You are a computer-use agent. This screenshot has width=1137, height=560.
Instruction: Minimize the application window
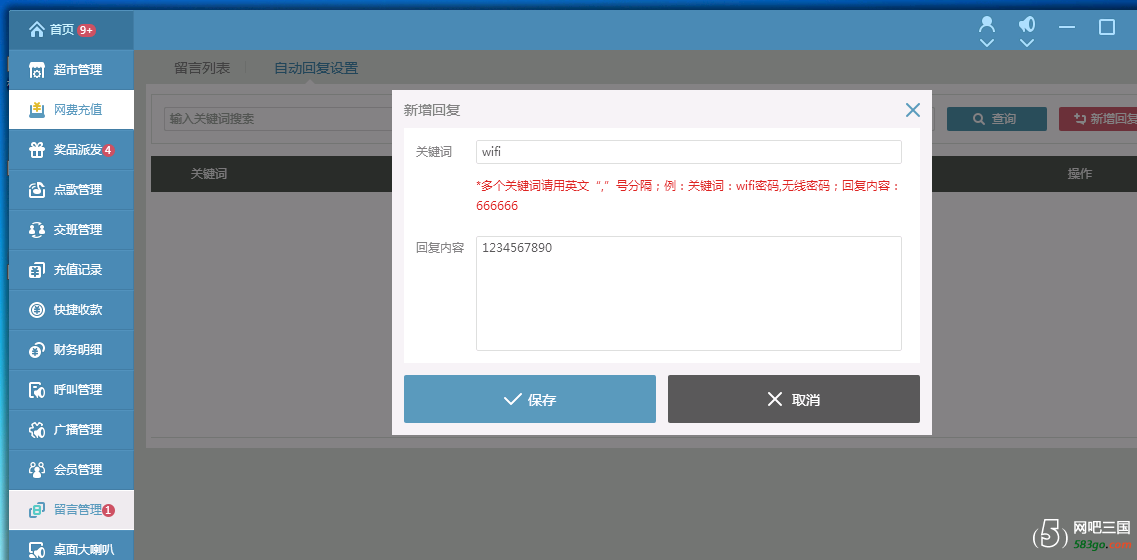[1067, 27]
